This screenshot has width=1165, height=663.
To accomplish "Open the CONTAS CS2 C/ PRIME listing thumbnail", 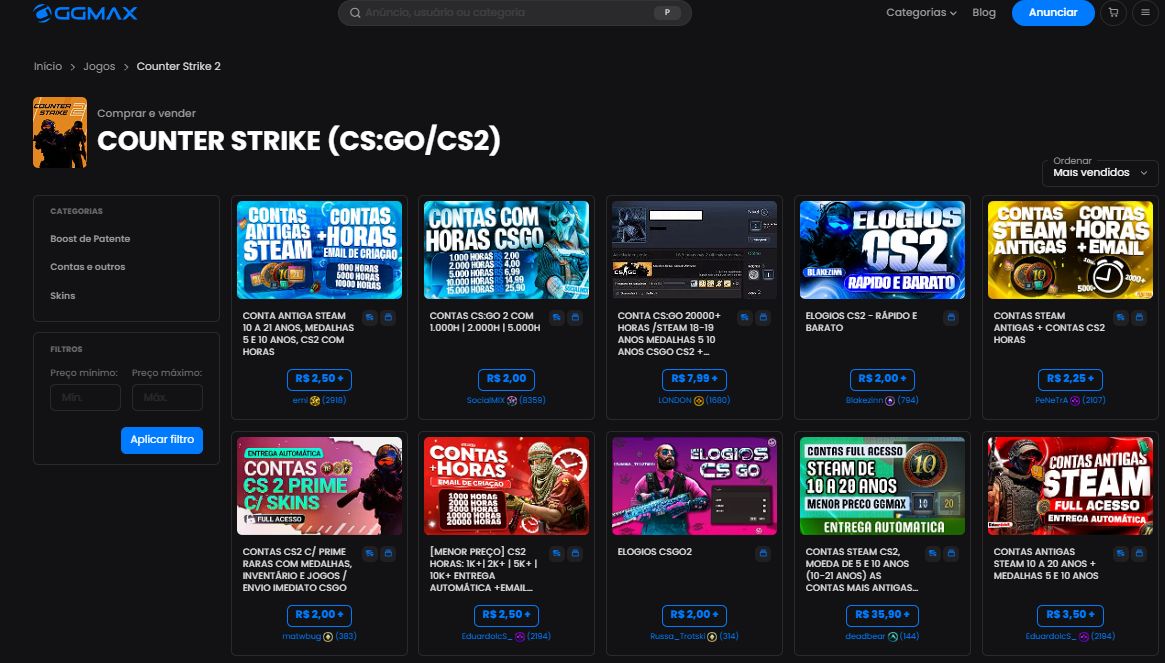I will point(319,485).
